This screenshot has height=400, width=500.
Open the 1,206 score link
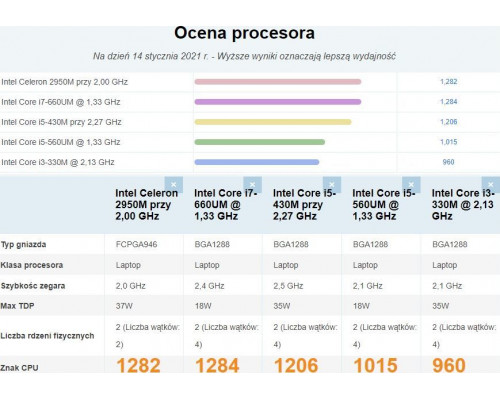[449, 122]
